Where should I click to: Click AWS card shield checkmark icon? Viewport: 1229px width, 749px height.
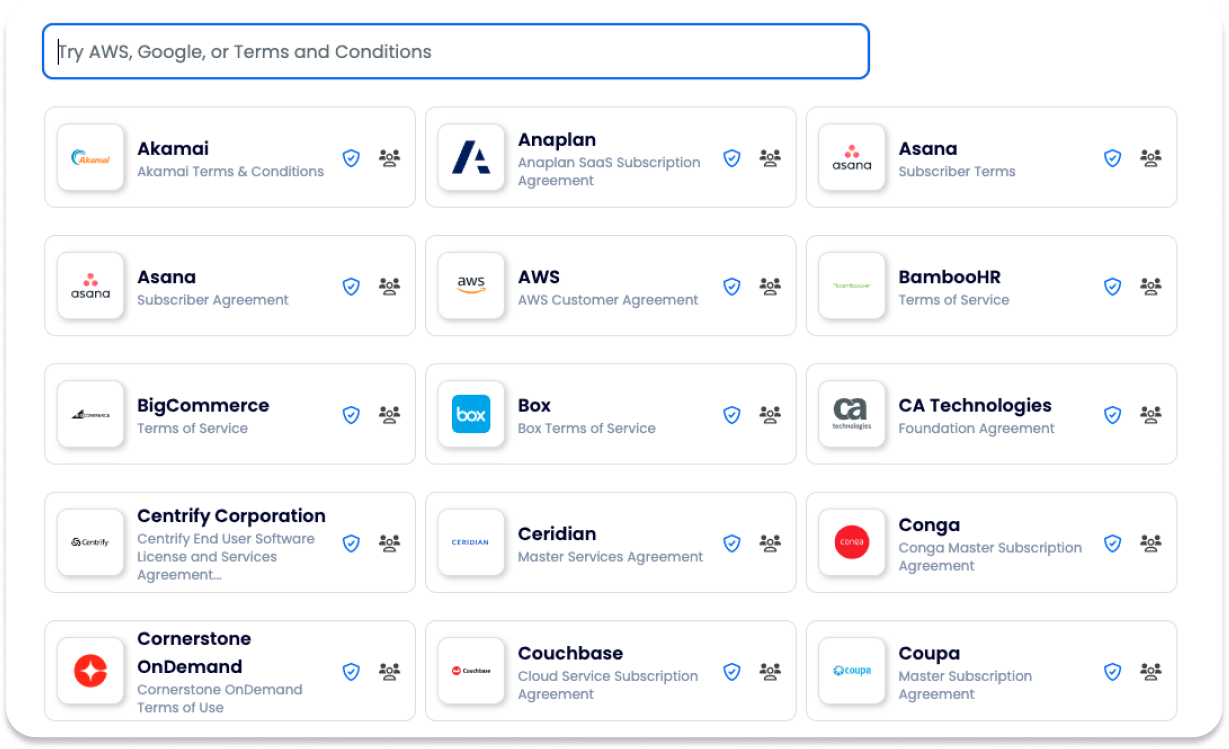(x=732, y=286)
